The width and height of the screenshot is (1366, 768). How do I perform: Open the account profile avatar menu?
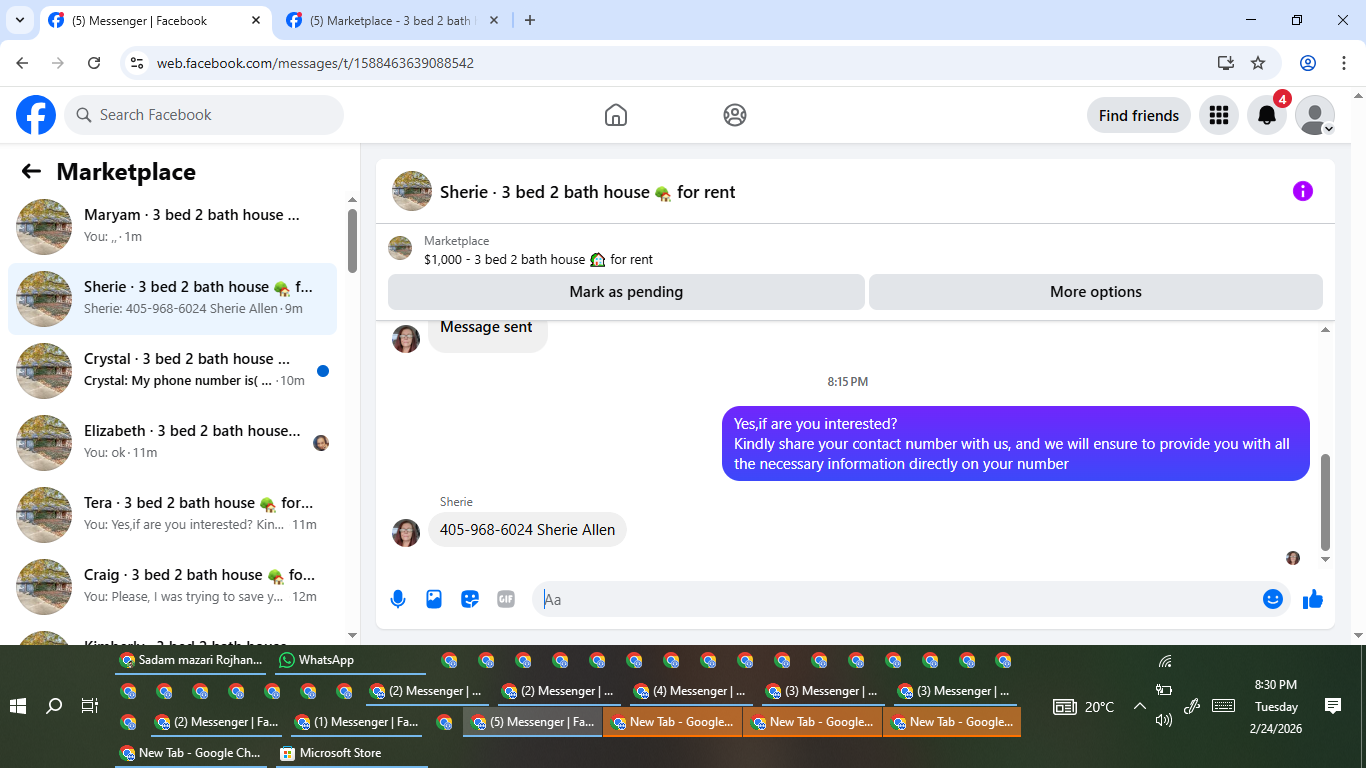(1314, 115)
